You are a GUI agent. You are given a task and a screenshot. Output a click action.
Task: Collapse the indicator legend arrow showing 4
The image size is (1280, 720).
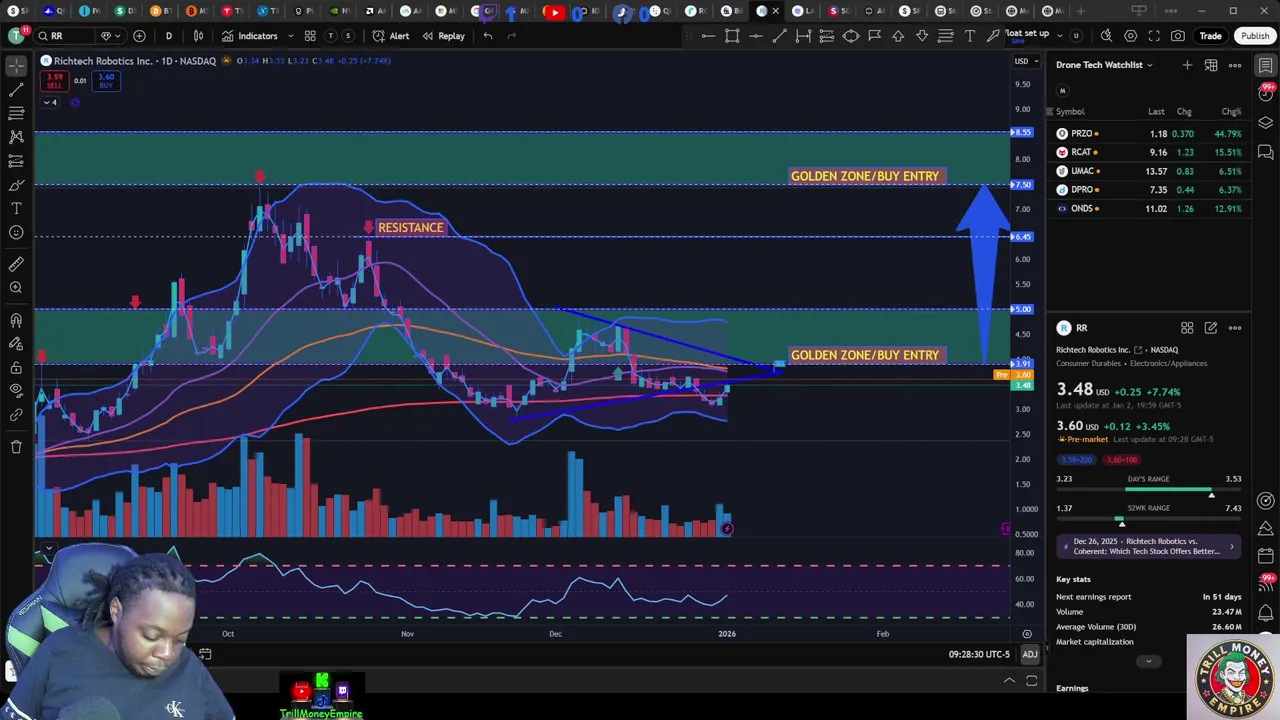[50, 102]
